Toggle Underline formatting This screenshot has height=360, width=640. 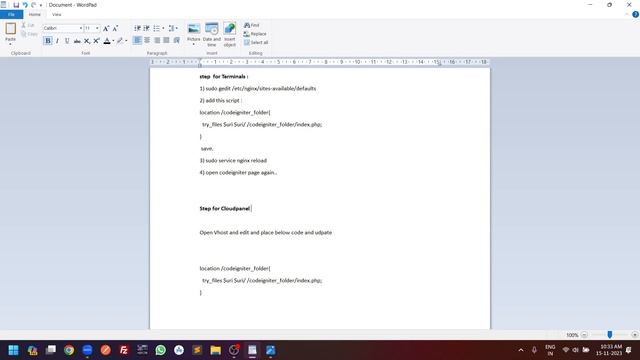coord(67,41)
